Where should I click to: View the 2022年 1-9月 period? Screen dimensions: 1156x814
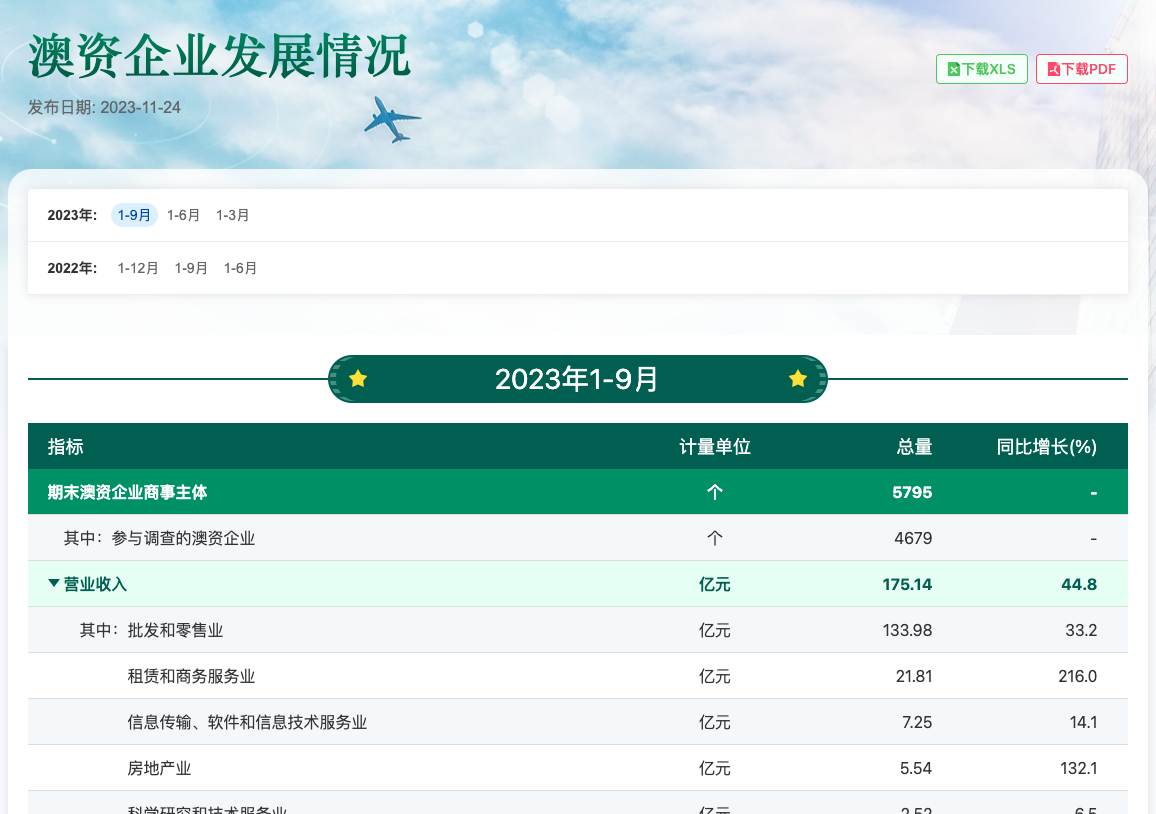pyautogui.click(x=191, y=268)
